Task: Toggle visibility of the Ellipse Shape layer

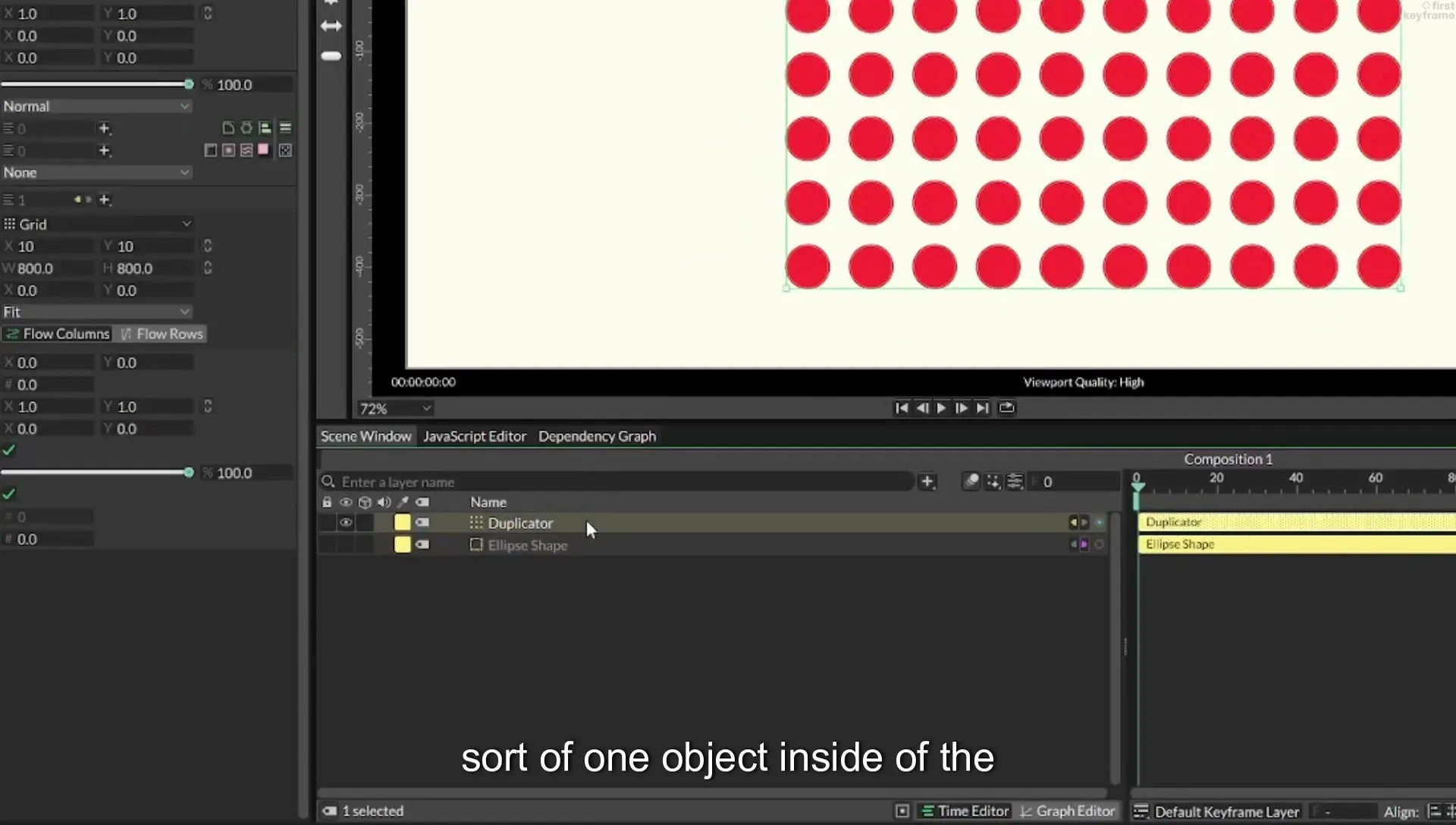Action: pyautogui.click(x=346, y=544)
